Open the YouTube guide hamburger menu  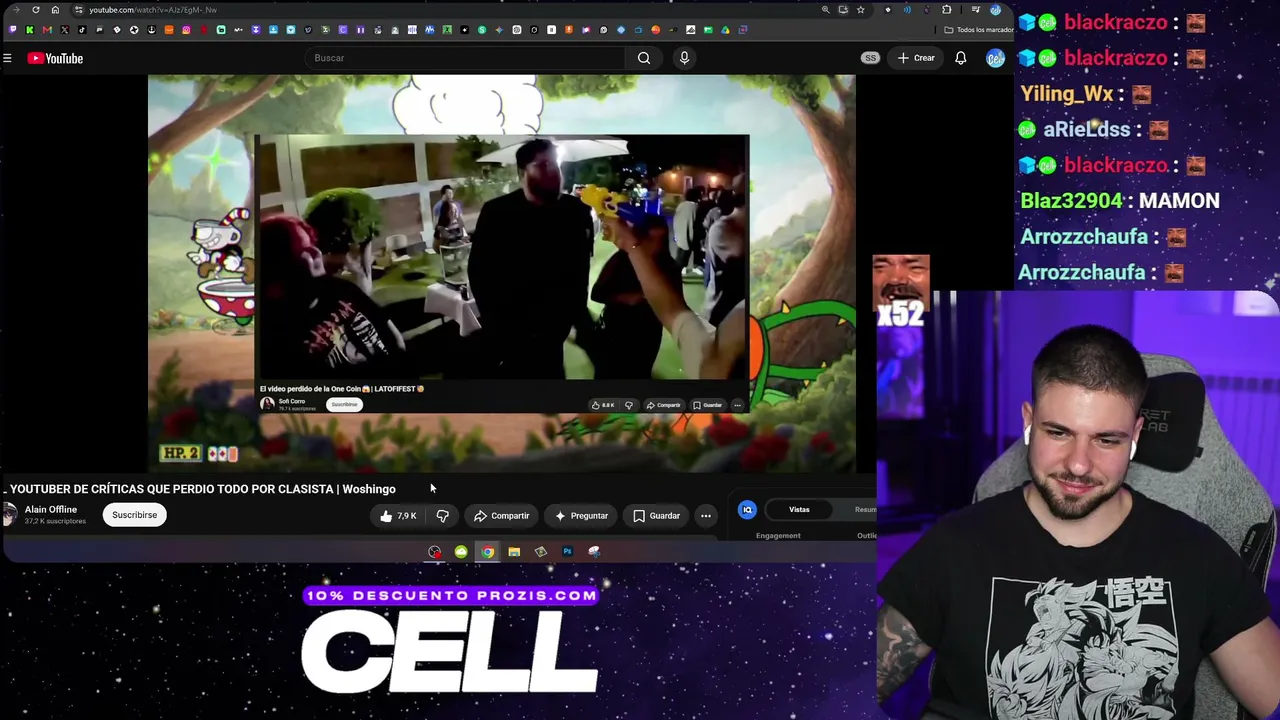pyautogui.click(x=7, y=58)
